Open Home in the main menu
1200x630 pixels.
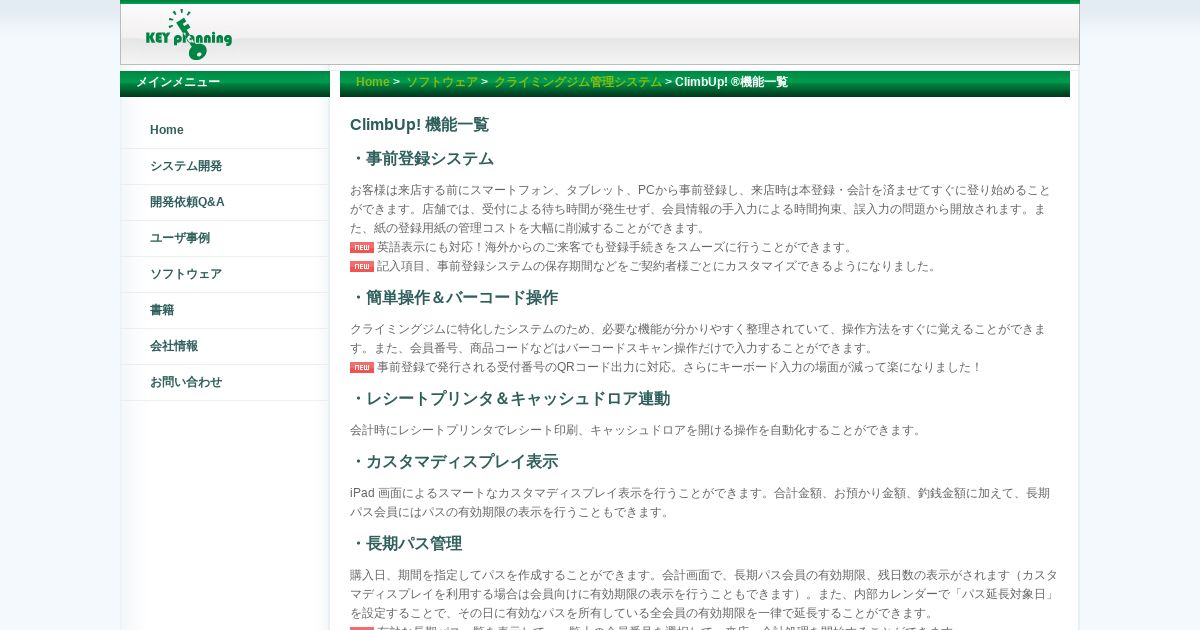coord(225,130)
